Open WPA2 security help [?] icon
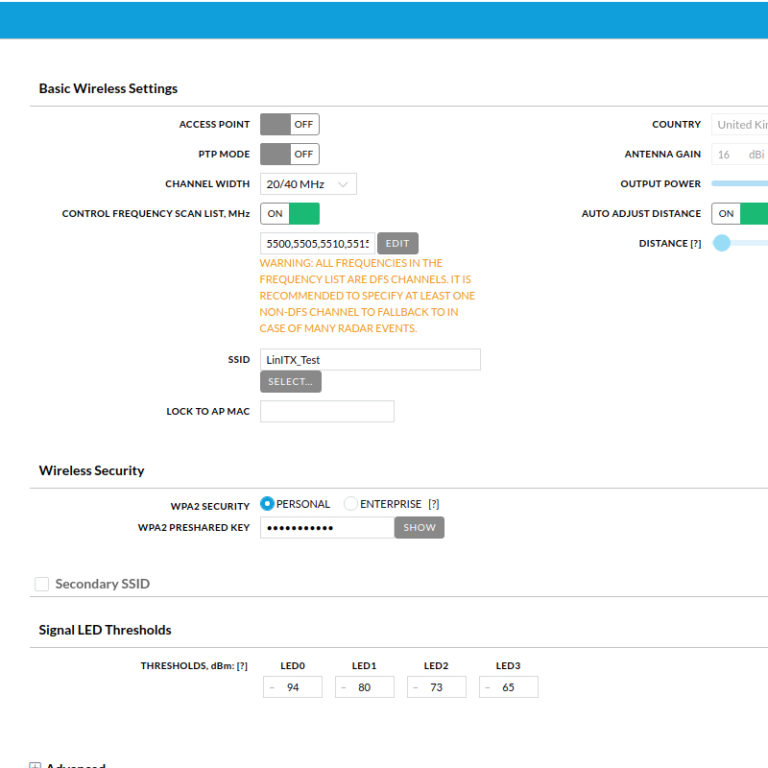This screenshot has height=768, width=768. pyautogui.click(x=433, y=505)
